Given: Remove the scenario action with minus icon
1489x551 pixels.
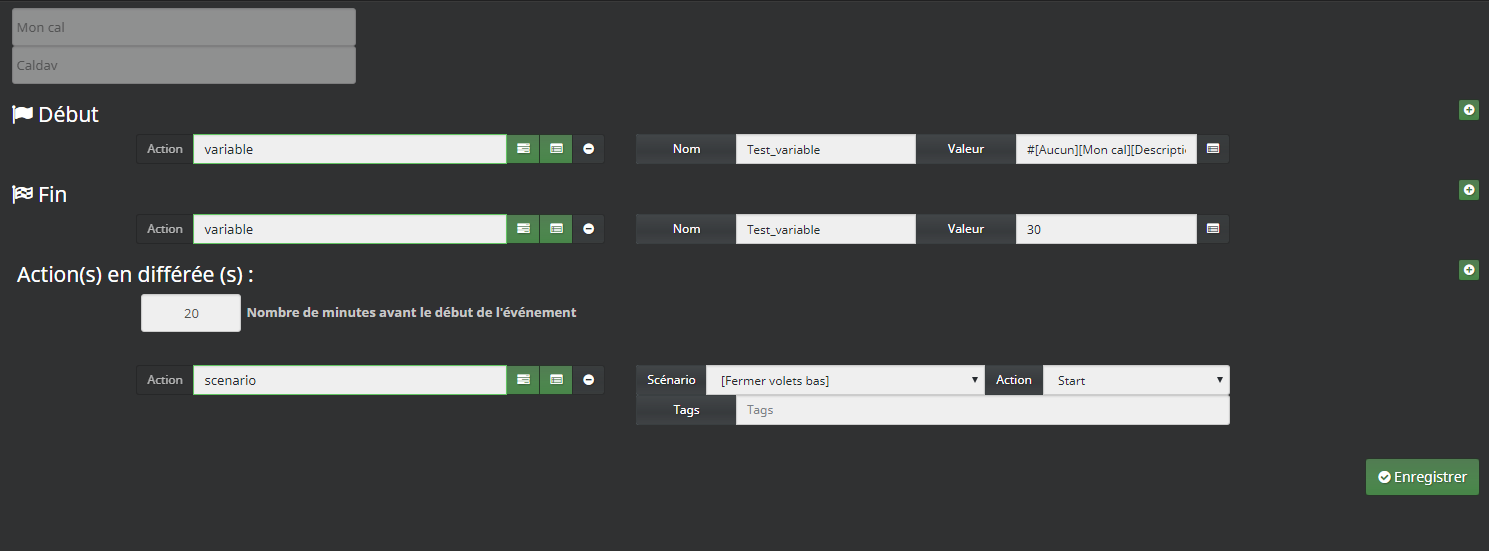Looking at the screenshot, I should pyautogui.click(x=588, y=380).
